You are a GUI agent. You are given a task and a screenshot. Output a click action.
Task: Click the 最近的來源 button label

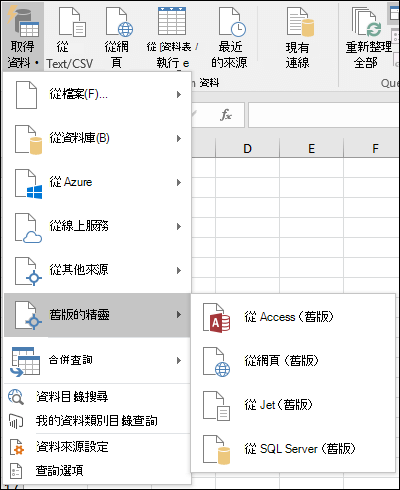click(x=229, y=55)
